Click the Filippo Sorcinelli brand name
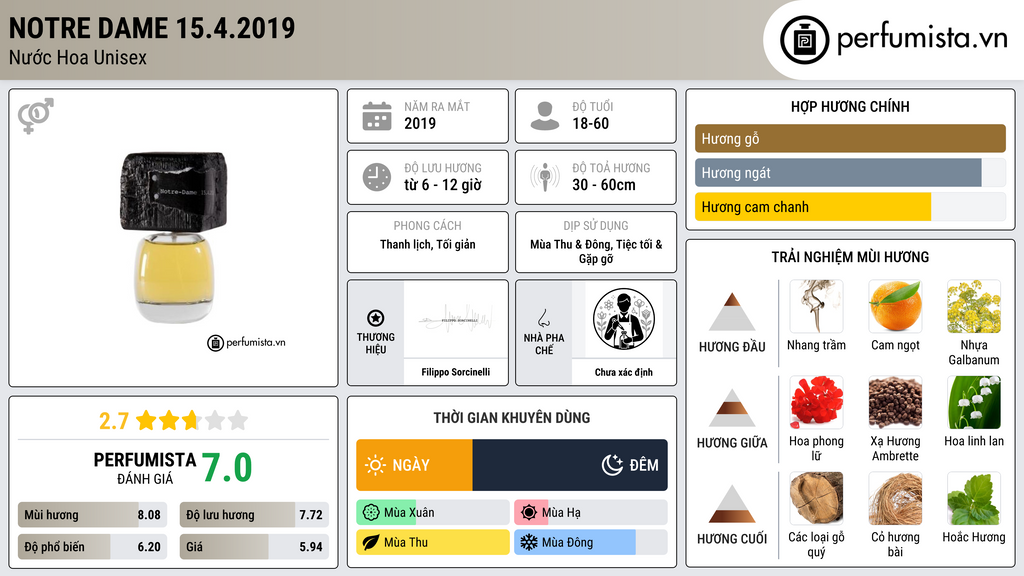Screen dimensions: 1024x576 (455, 372)
